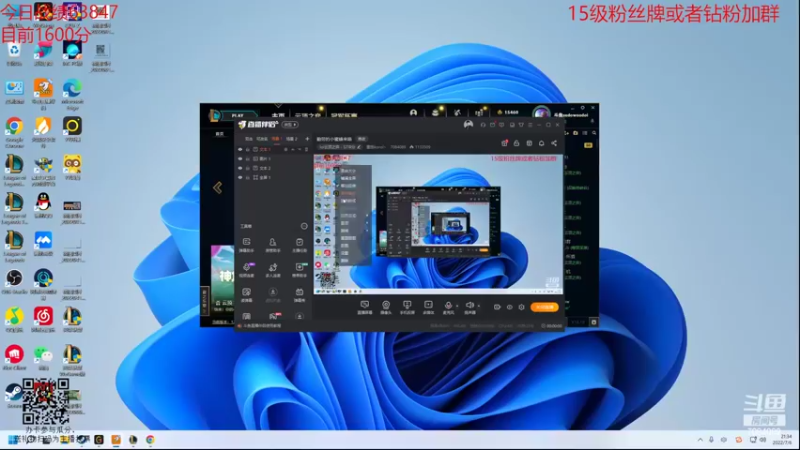
Task: Delete the 文本1 layer with trash icon
Action: pos(306,149)
